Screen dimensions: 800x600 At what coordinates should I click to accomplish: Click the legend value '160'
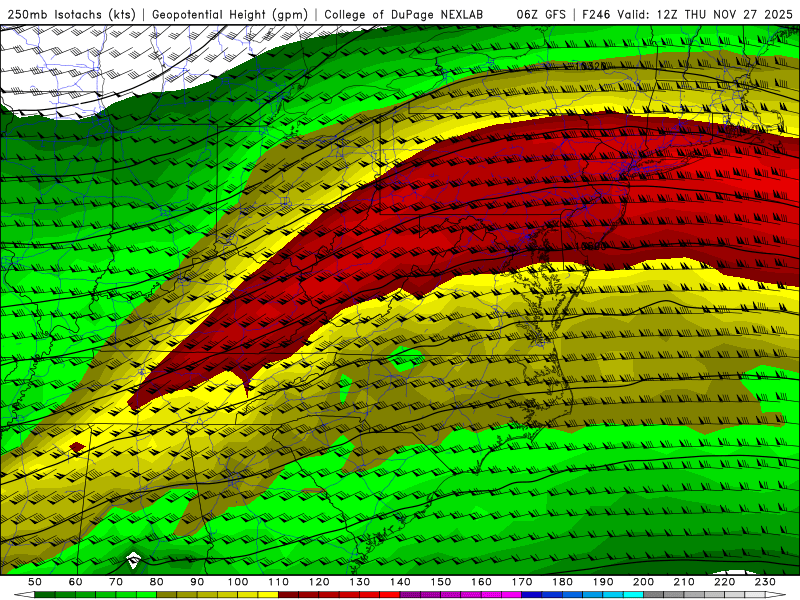481,582
